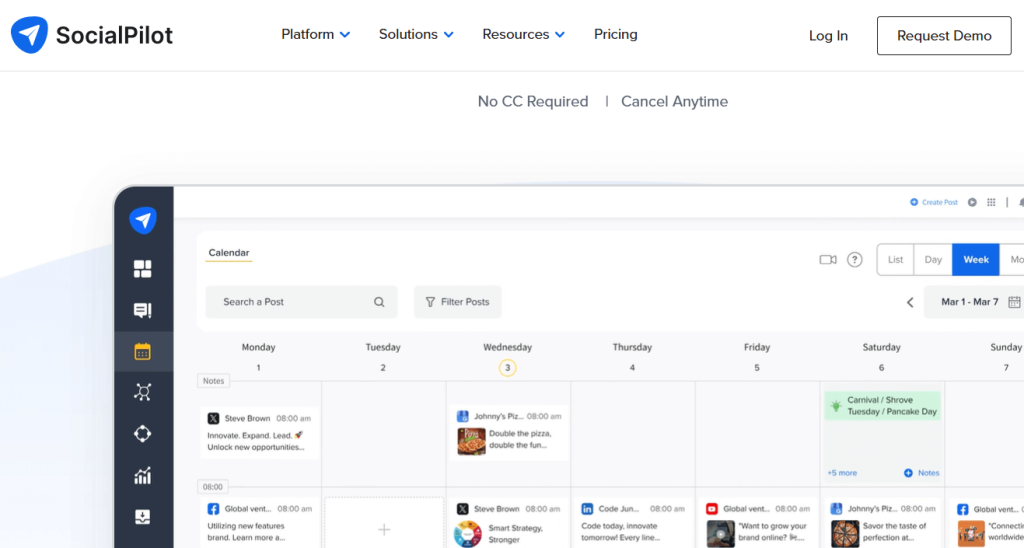Click 'Innovate. Expand. Lead.' post text
1024x548 pixels.
click(256, 441)
